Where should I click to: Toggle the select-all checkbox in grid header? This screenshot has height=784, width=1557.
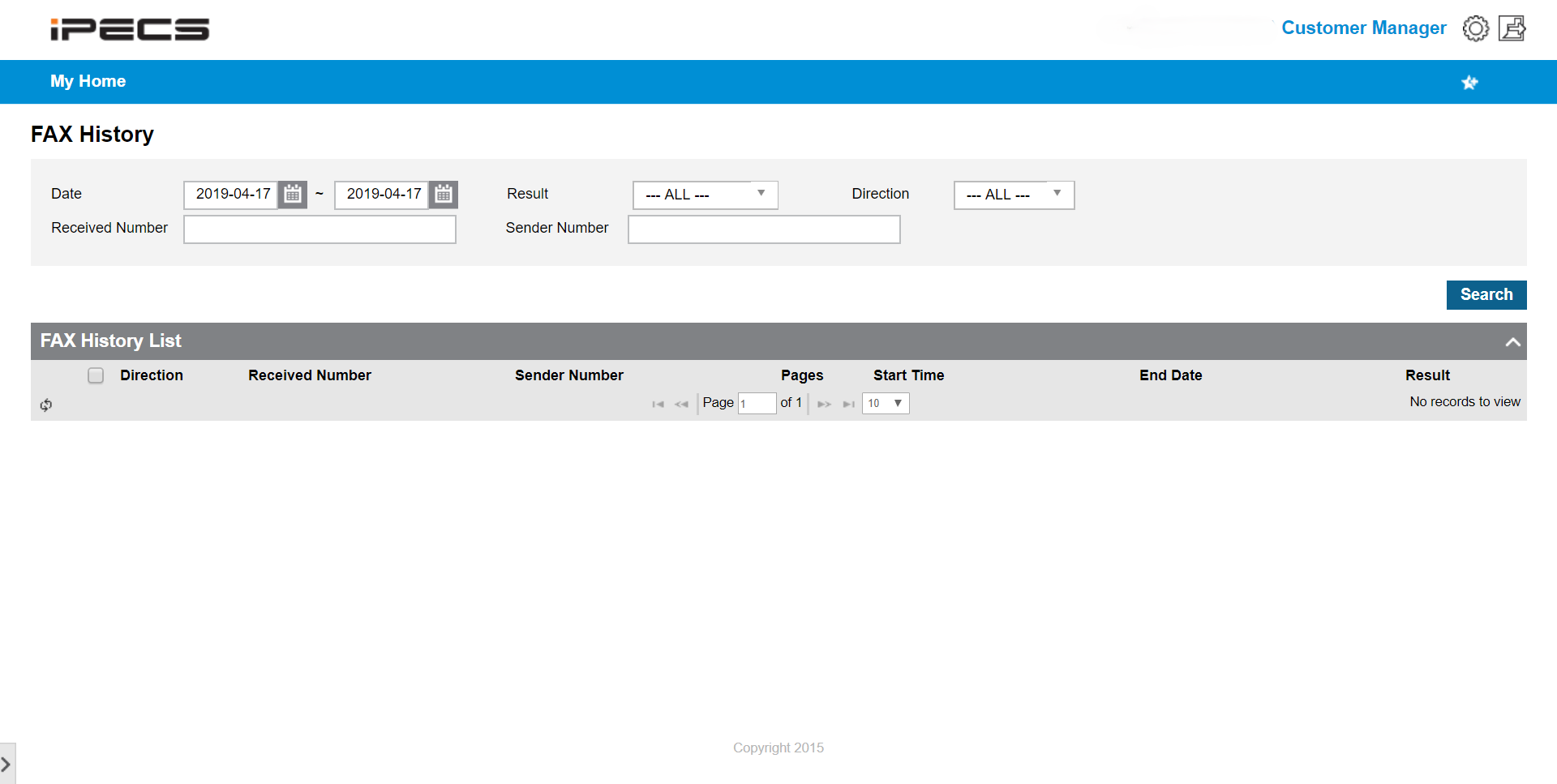click(96, 375)
